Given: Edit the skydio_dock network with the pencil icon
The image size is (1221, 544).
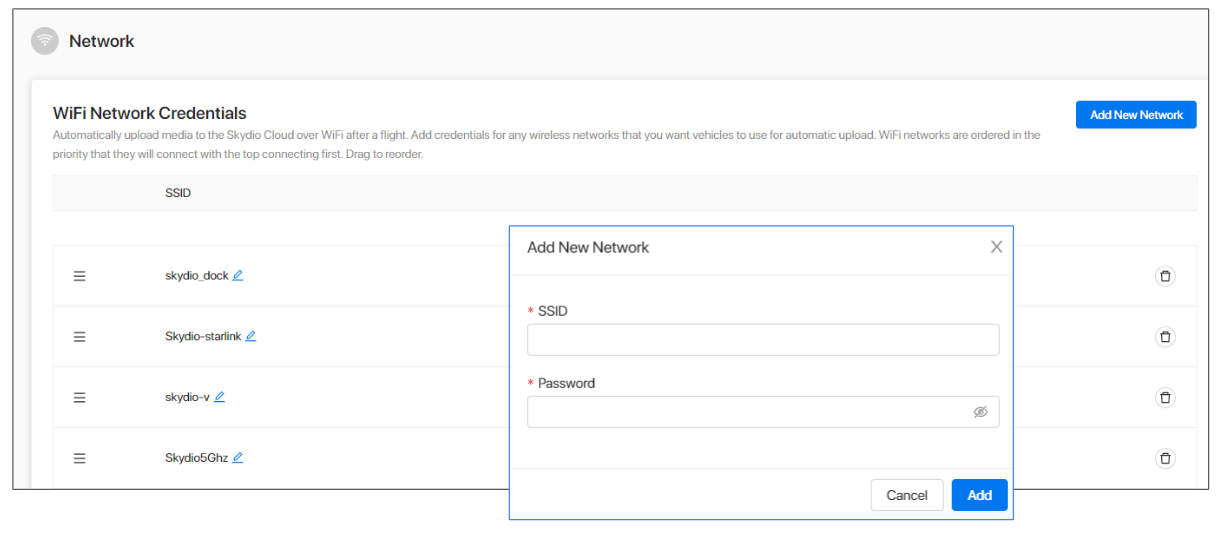Looking at the screenshot, I should 238,275.
